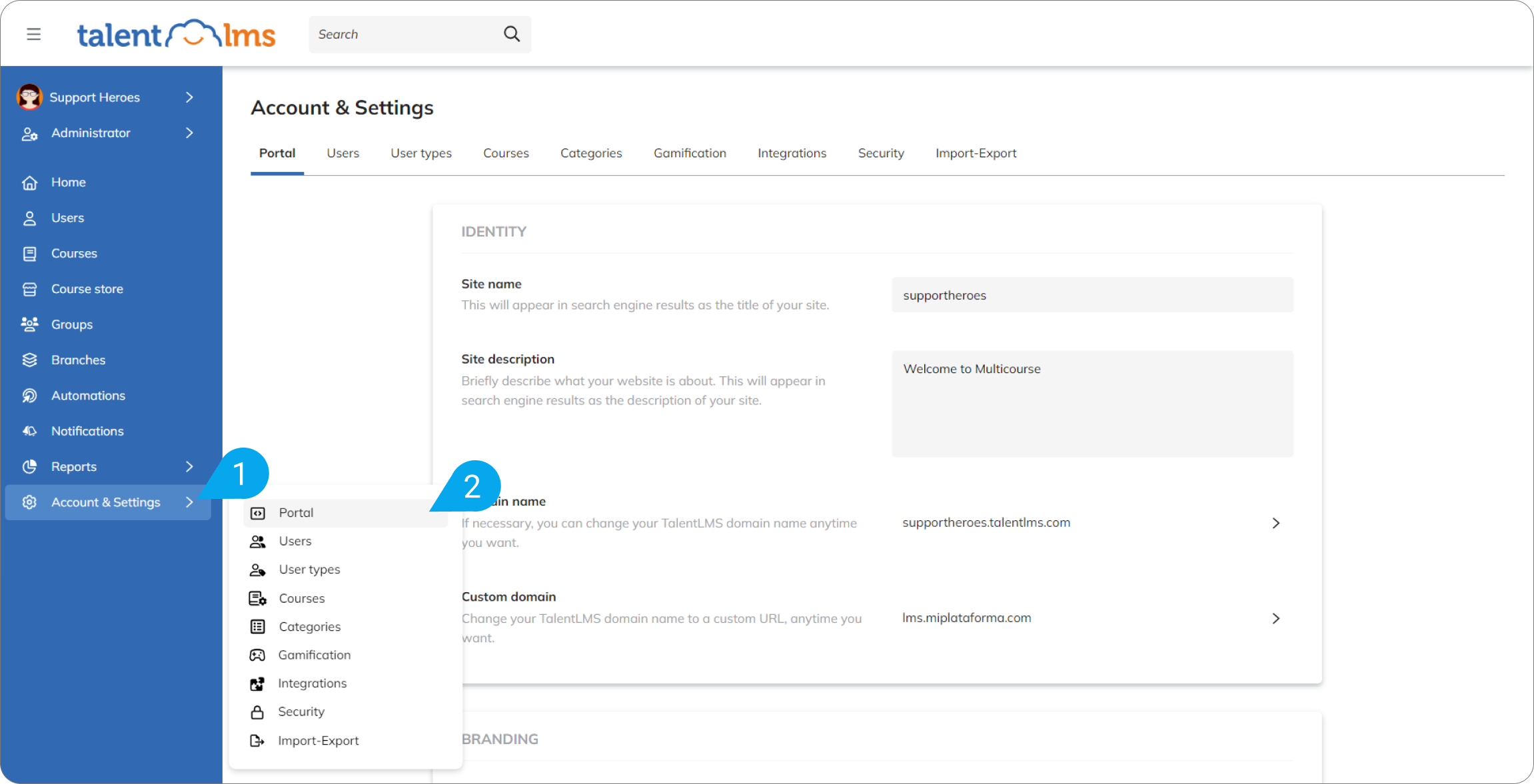
Task: Open Import-Export from the submenu
Action: point(318,740)
